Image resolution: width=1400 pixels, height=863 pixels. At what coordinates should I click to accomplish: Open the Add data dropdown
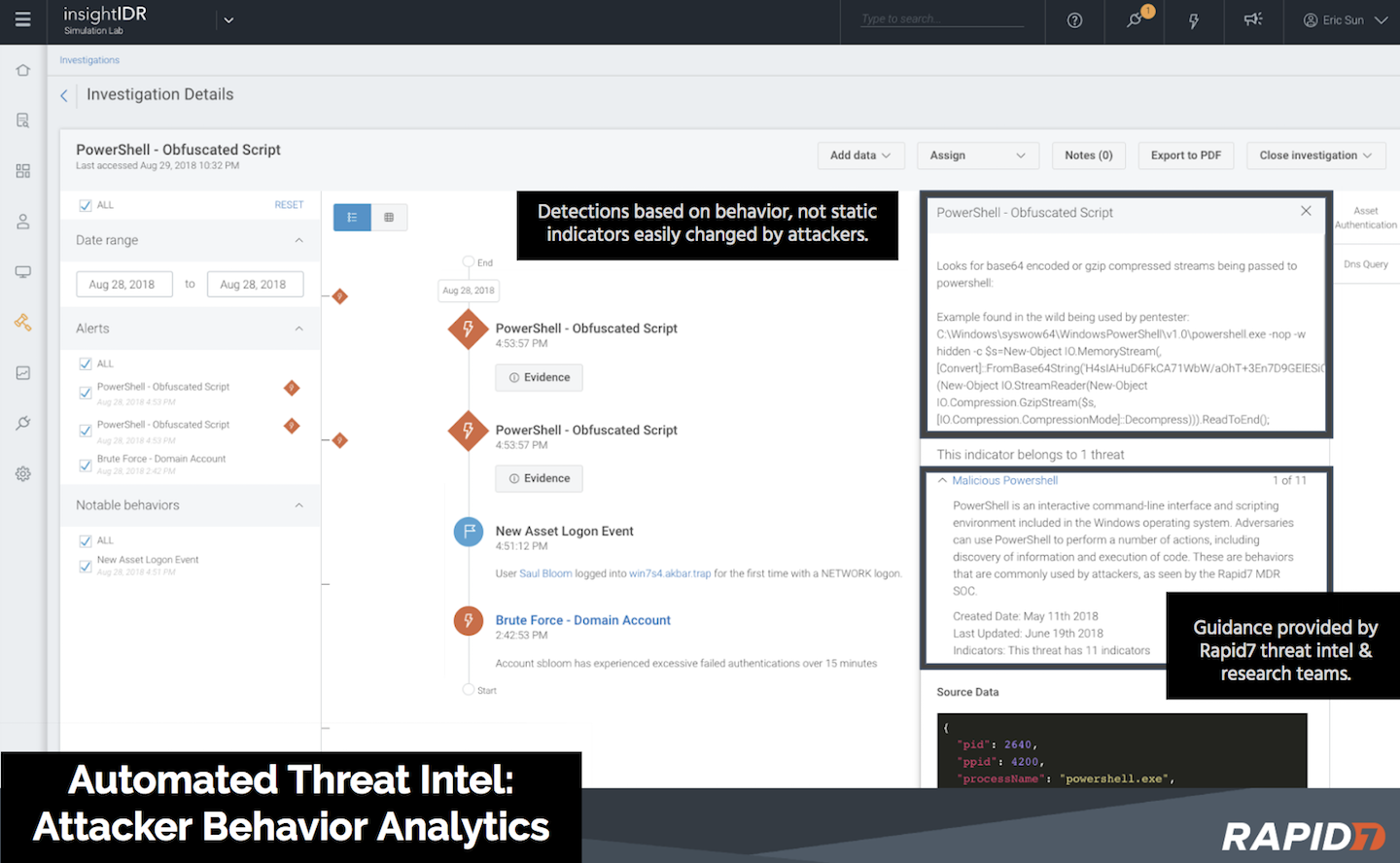pos(860,155)
